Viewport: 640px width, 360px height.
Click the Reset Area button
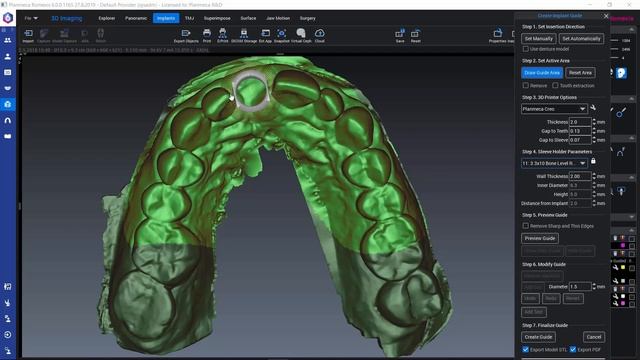pyautogui.click(x=580, y=73)
